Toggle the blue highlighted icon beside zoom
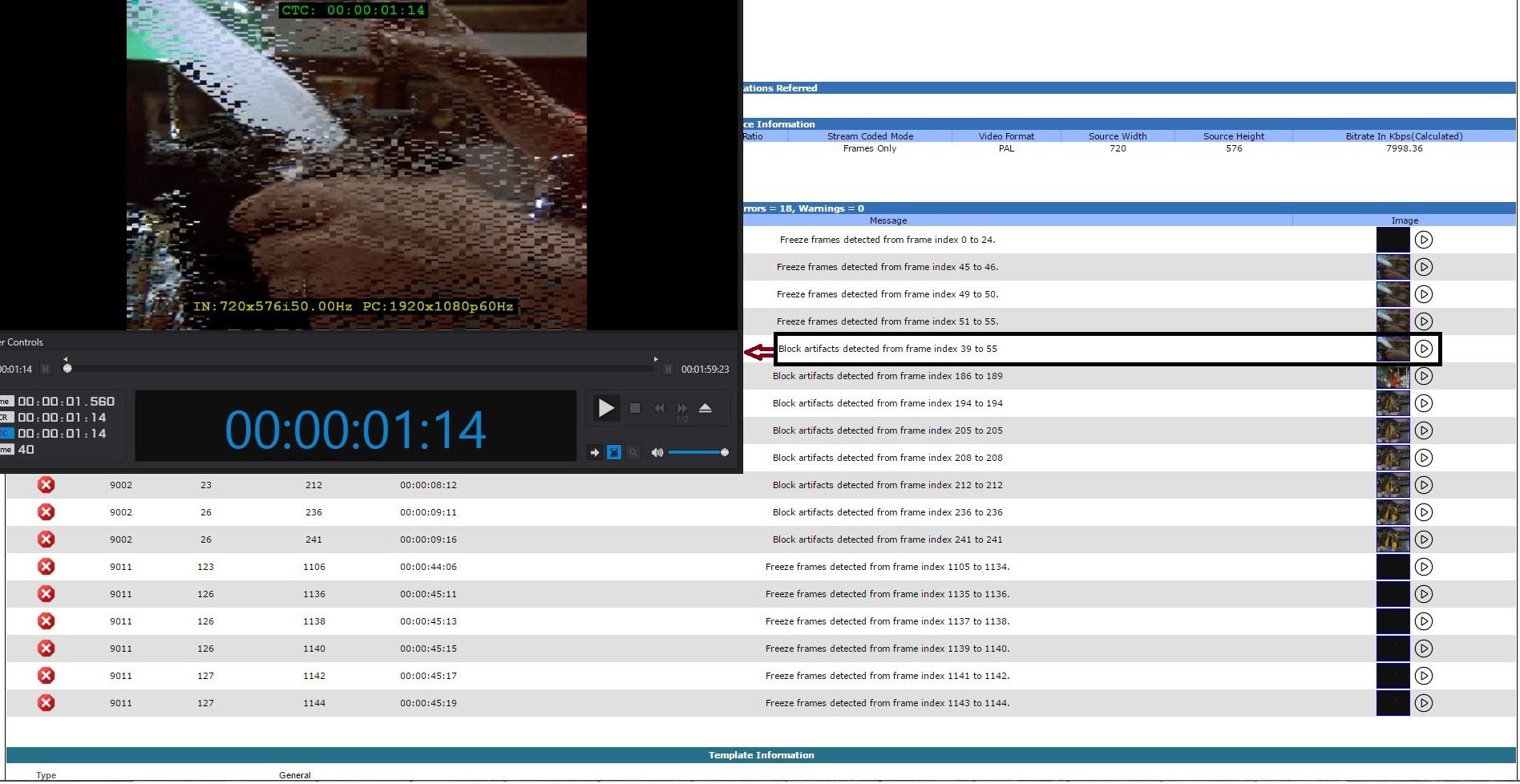Screen dimensions: 1520x784 614,453
